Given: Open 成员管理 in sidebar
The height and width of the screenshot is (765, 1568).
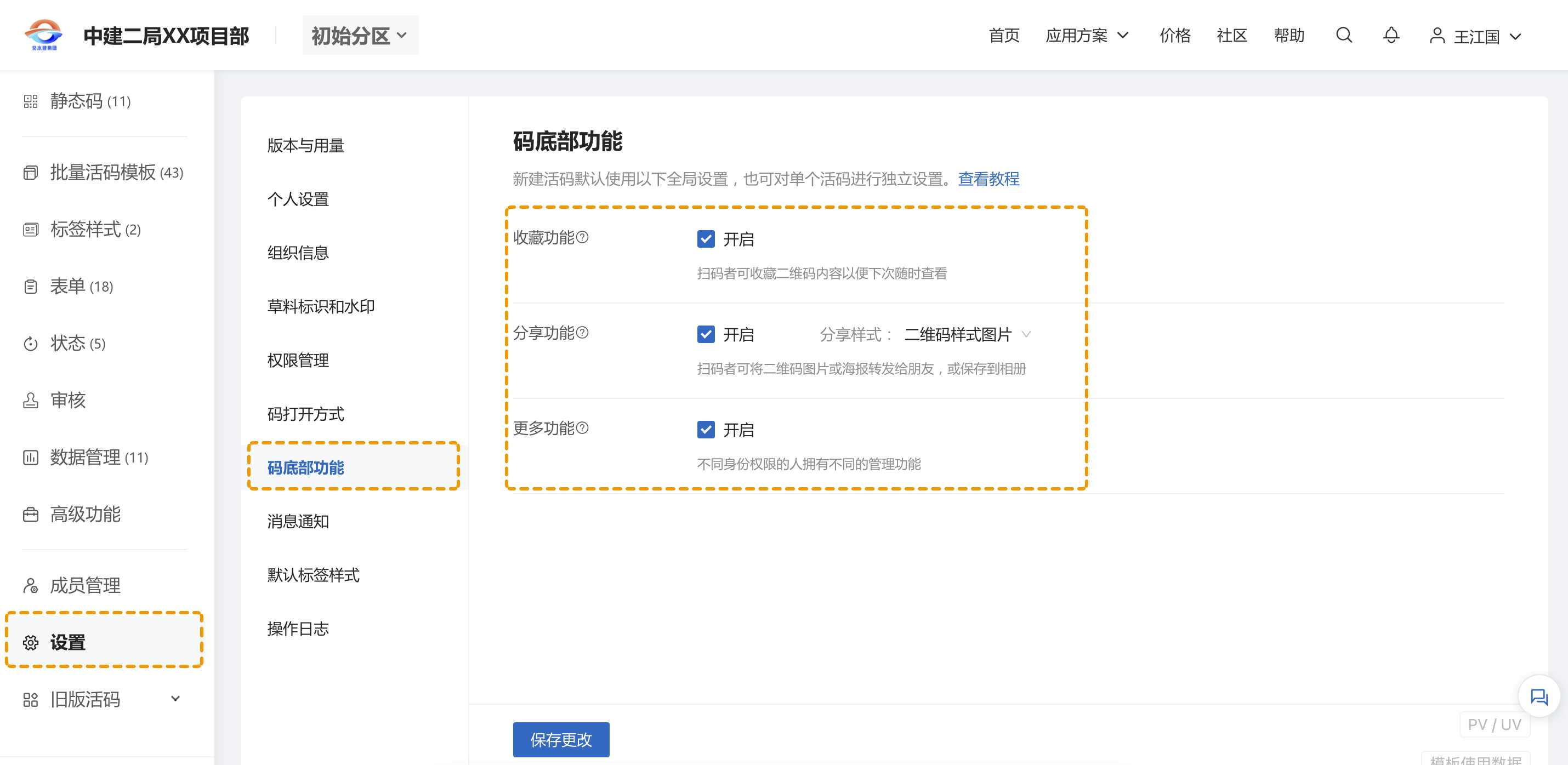Looking at the screenshot, I should [x=85, y=585].
